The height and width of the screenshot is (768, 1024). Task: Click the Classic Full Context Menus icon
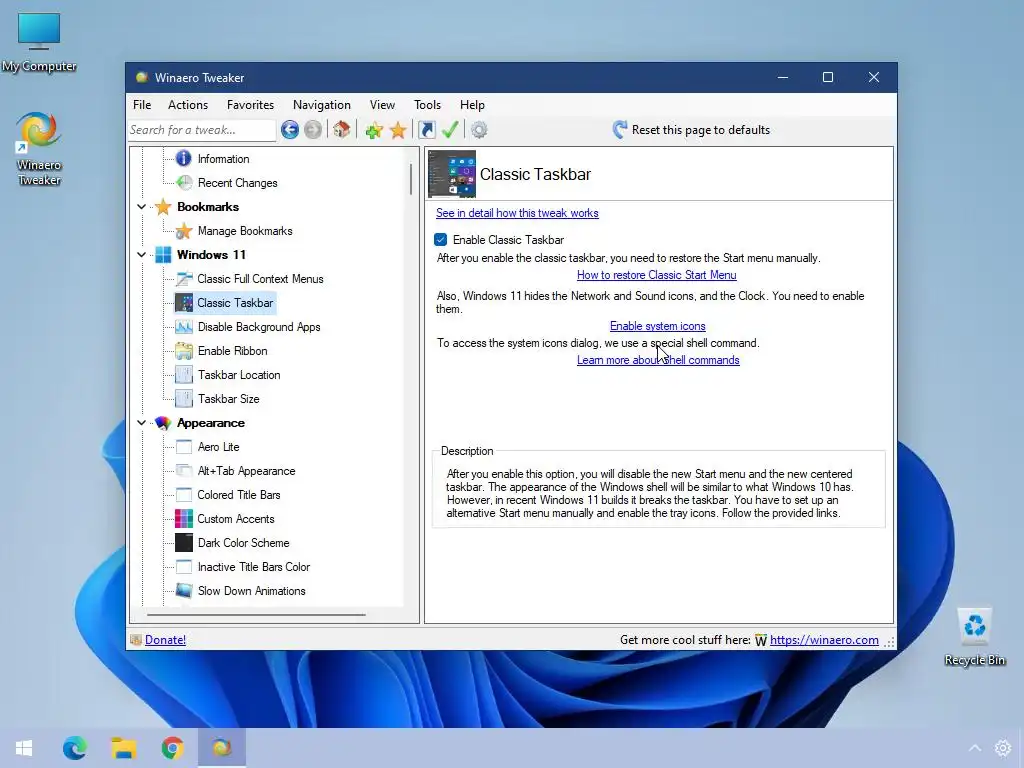[184, 279]
